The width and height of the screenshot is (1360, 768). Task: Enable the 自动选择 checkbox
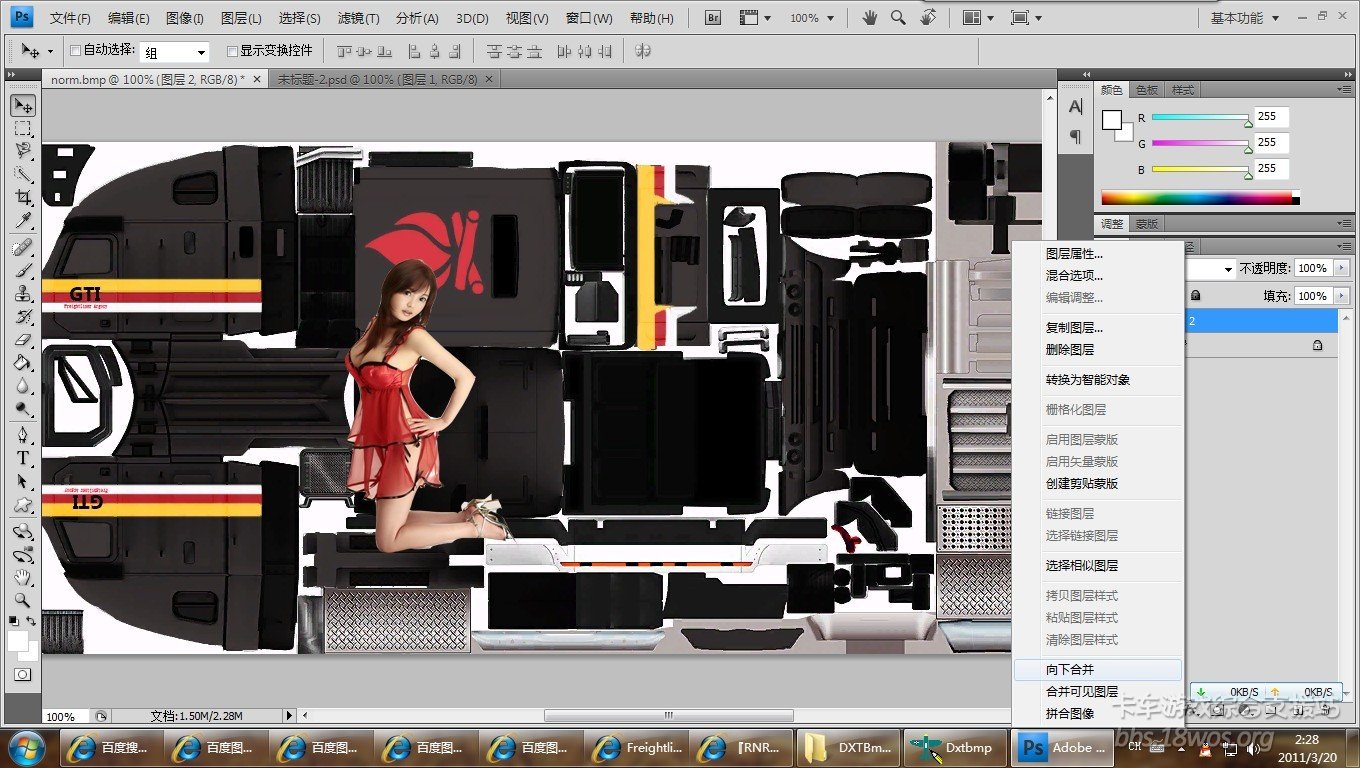pos(75,51)
